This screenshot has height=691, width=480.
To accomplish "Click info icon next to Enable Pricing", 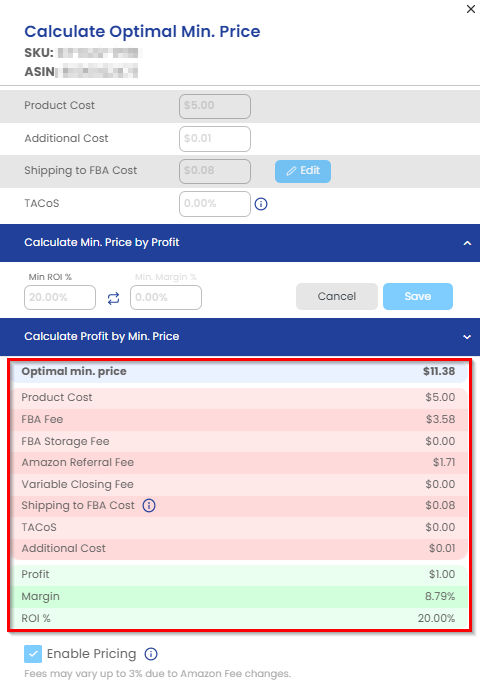I will (151, 654).
